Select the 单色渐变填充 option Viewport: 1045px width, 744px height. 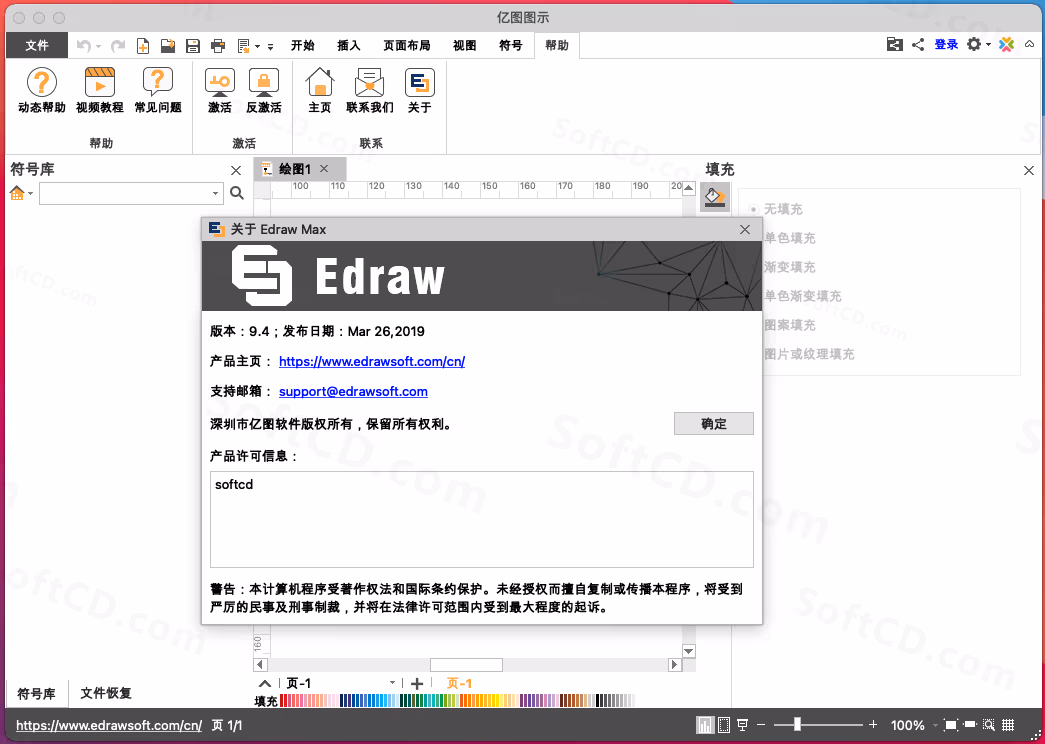pos(802,296)
